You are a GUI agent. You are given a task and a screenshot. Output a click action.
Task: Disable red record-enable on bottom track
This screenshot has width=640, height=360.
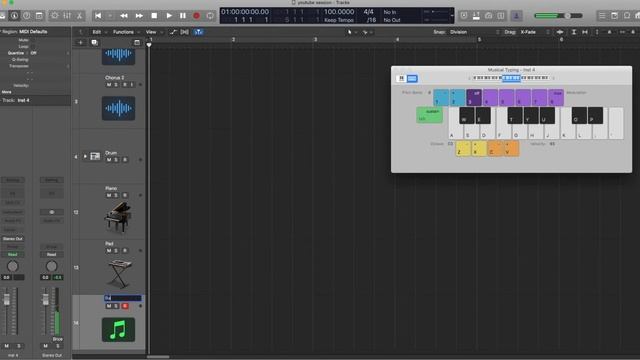(x=125, y=306)
